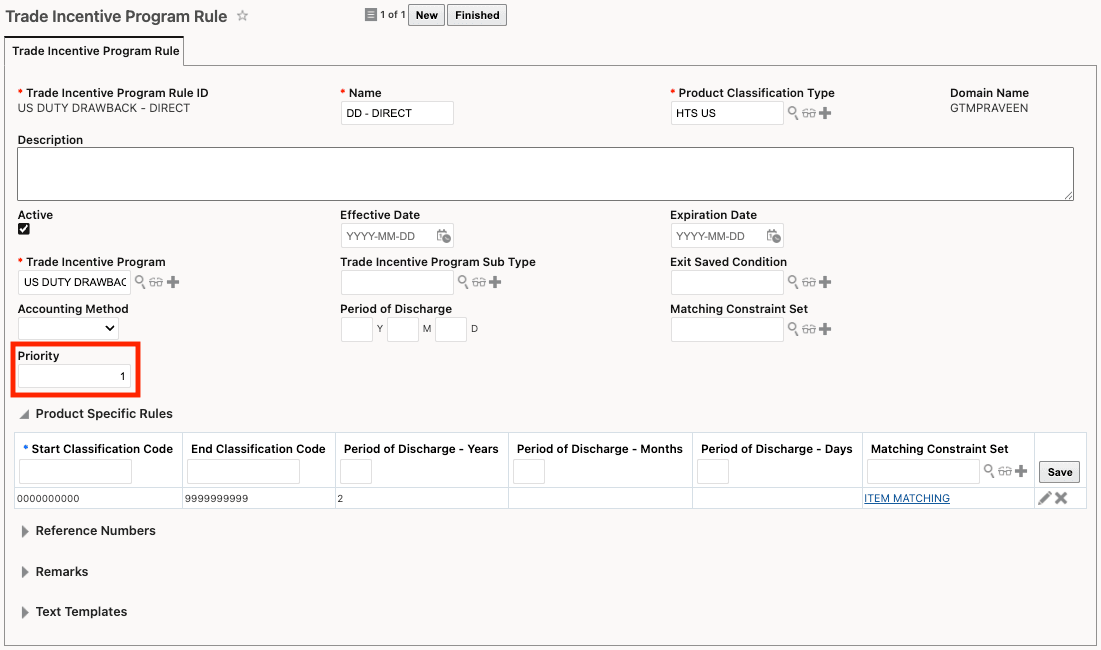Search Trade Incentive Program with magnifier
Image resolution: width=1101 pixels, height=650 pixels.
140,282
